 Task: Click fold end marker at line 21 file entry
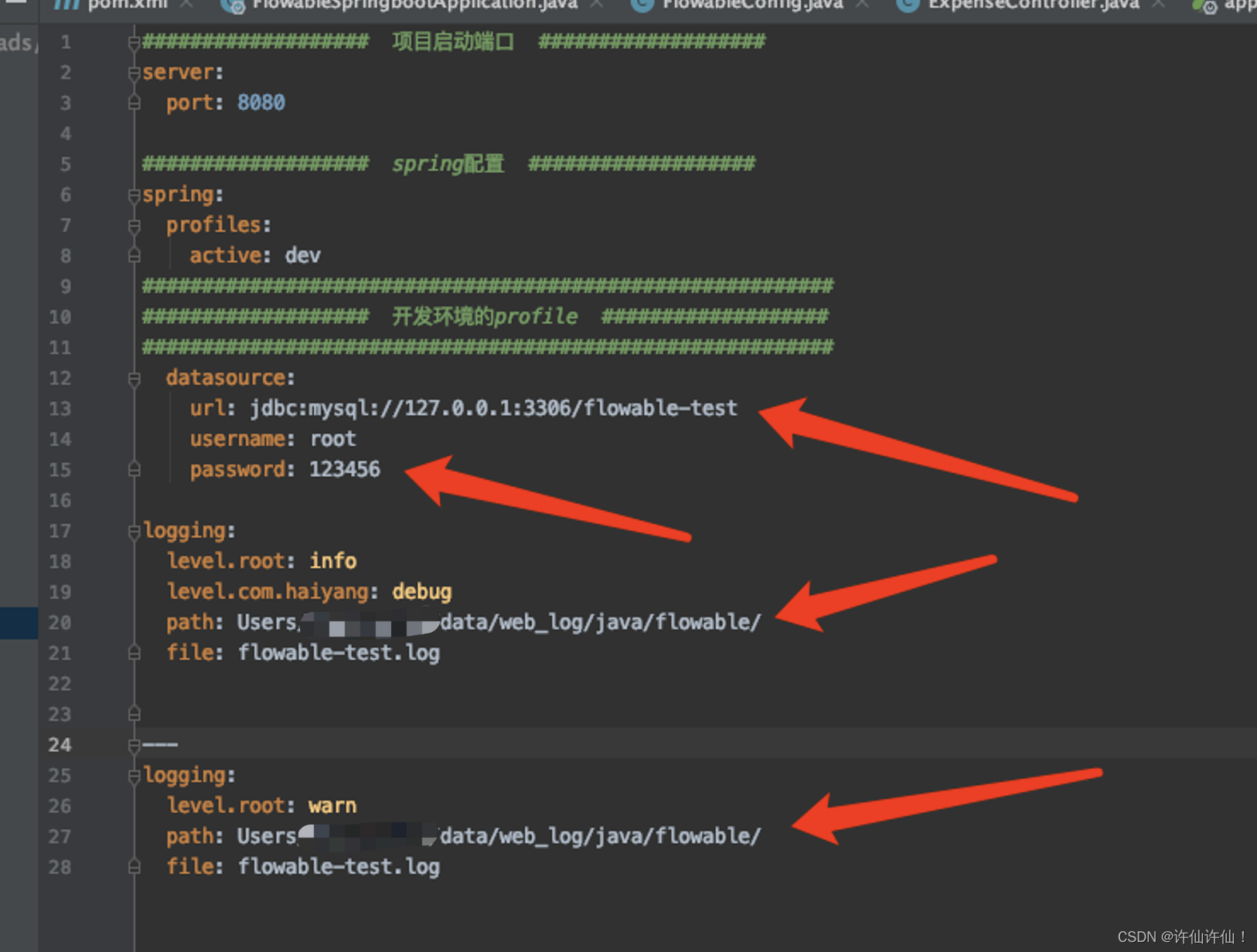coord(134,653)
